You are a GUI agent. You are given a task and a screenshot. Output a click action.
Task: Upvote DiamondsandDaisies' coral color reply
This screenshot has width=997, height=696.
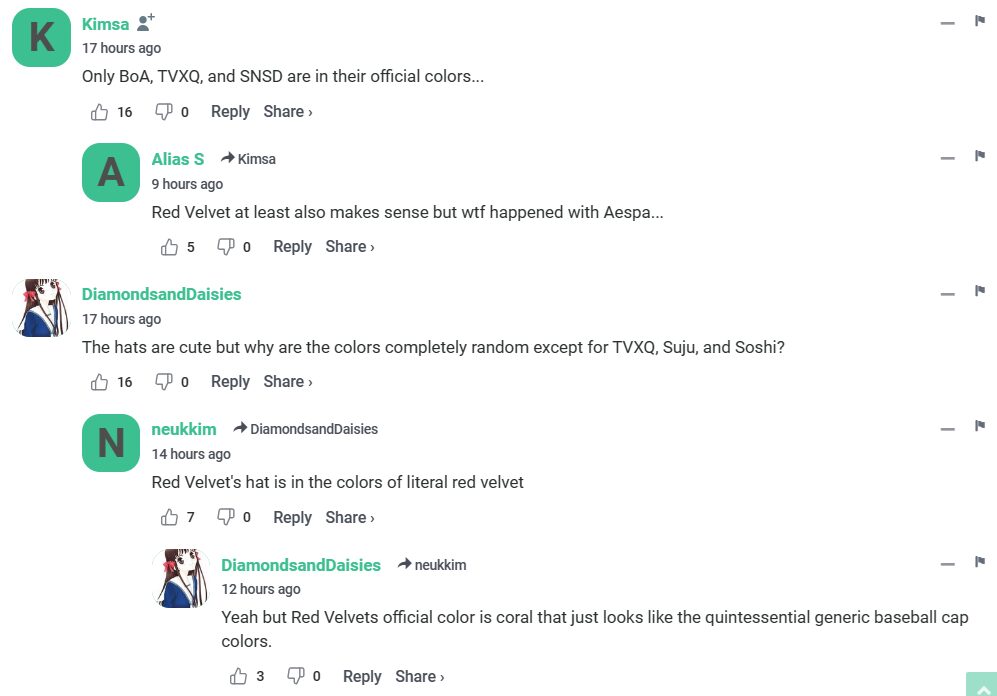pos(239,676)
